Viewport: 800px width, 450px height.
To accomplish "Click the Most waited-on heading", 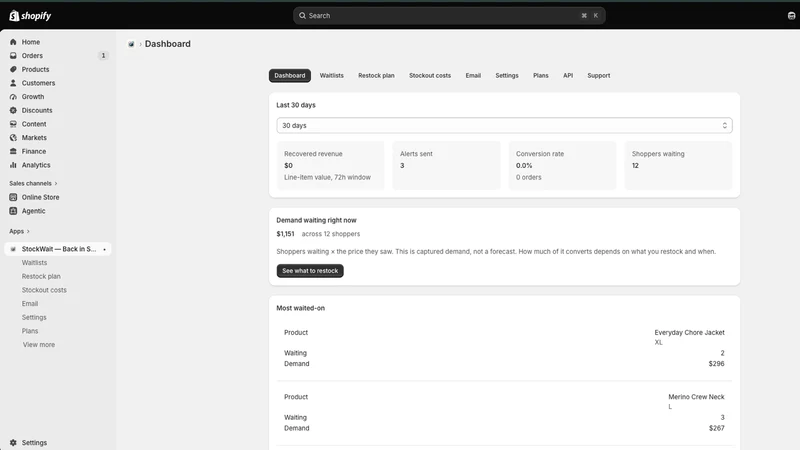I will click(301, 308).
